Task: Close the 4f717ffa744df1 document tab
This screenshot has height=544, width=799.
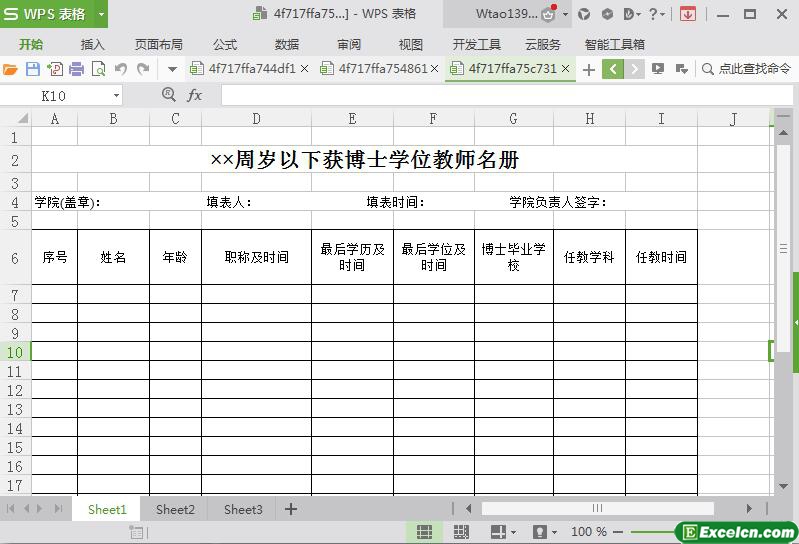Action: click(x=304, y=68)
